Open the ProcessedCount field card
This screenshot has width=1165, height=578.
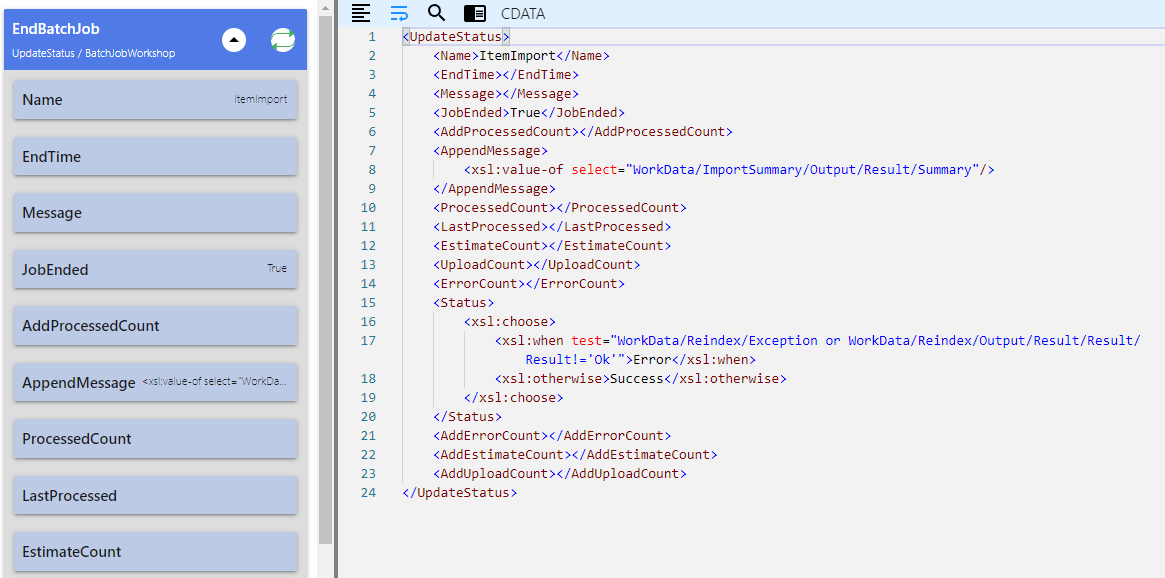coord(155,439)
